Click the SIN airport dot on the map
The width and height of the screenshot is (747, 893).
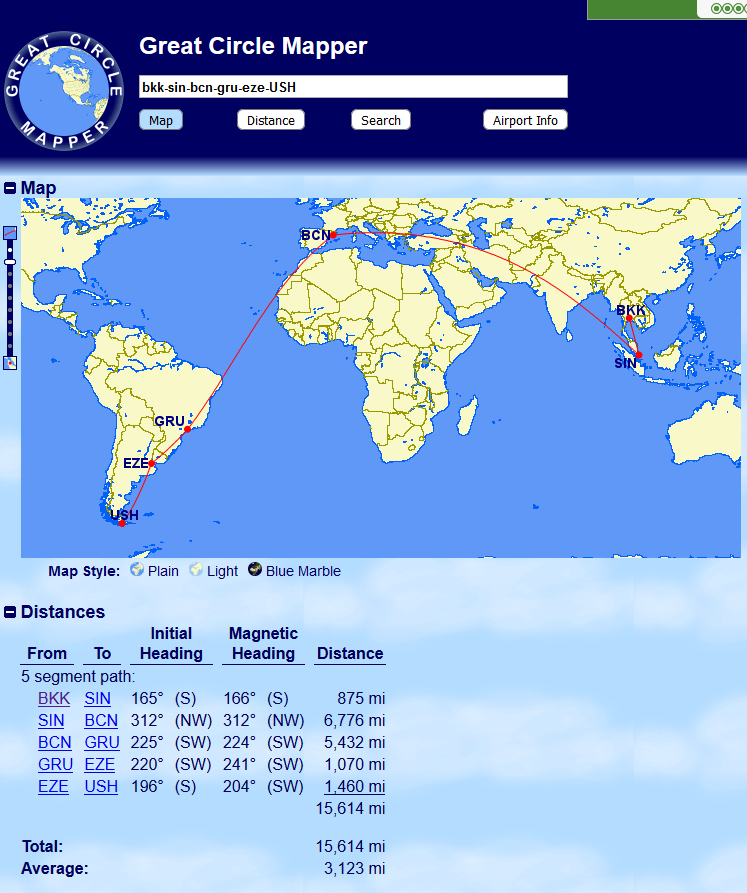click(x=639, y=355)
